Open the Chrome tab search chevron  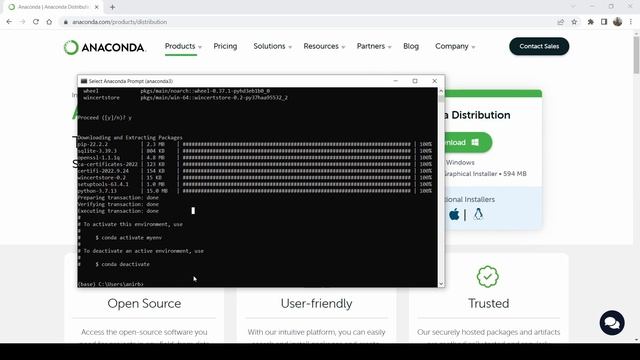tap(573, 7)
